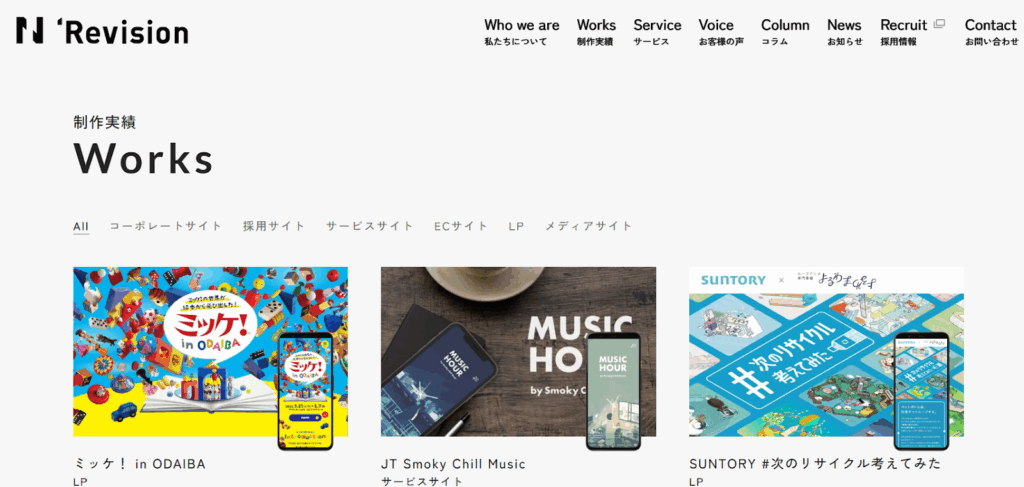Open the Voice page
1024x487 pixels.
point(721,32)
